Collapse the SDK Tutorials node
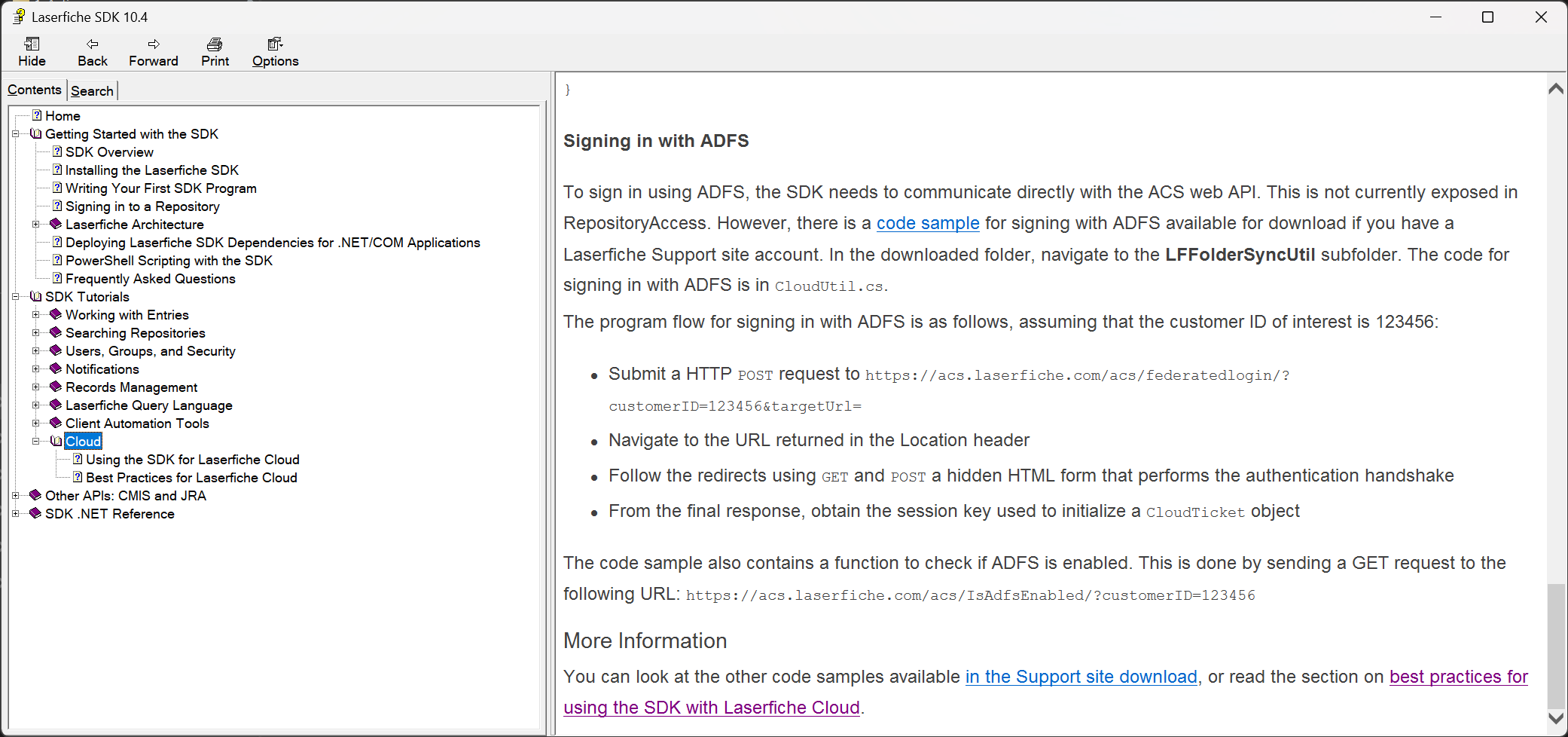This screenshot has width=1568, height=737. coord(15,297)
